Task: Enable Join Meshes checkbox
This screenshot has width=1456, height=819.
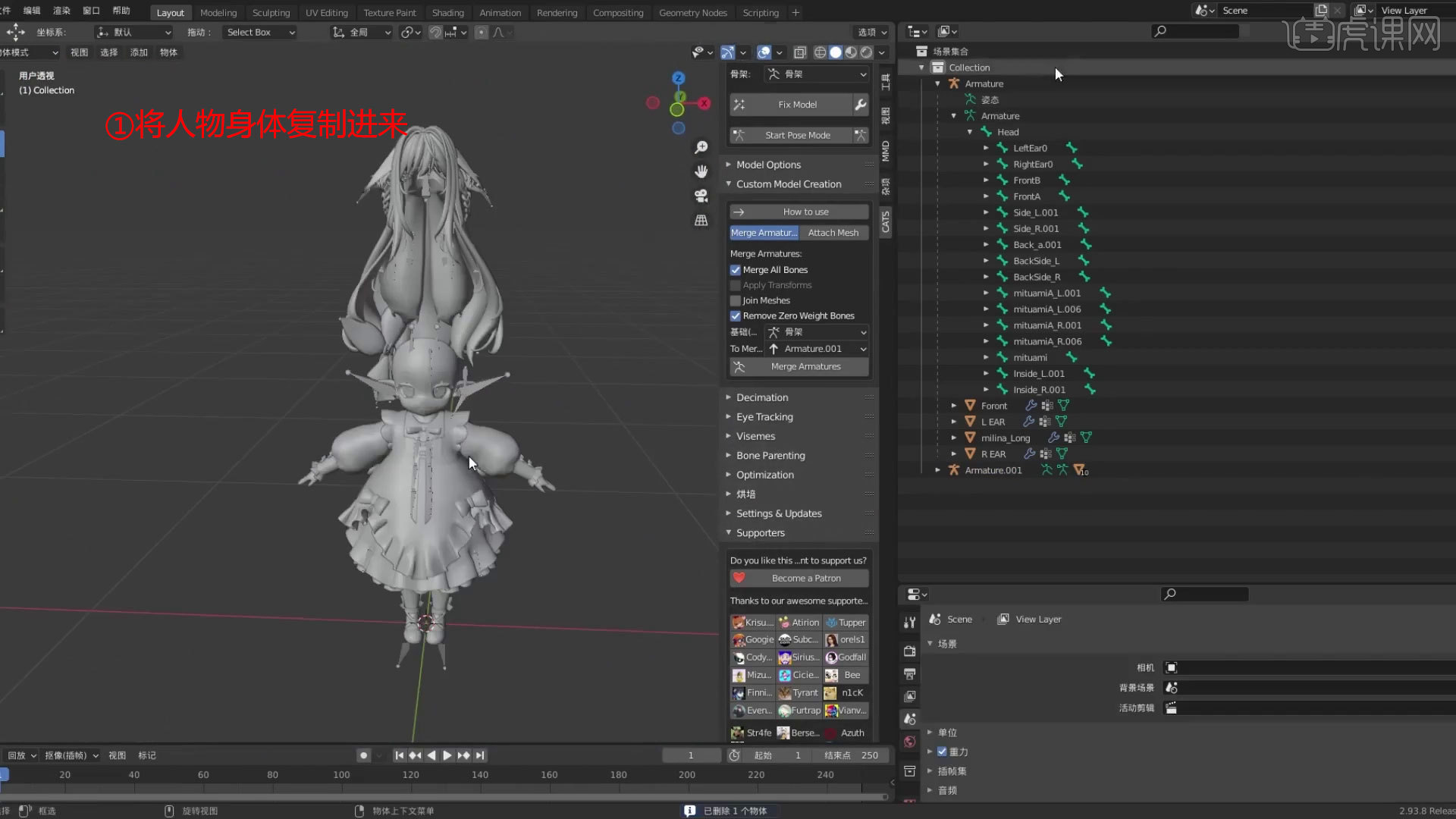Action: (x=735, y=300)
